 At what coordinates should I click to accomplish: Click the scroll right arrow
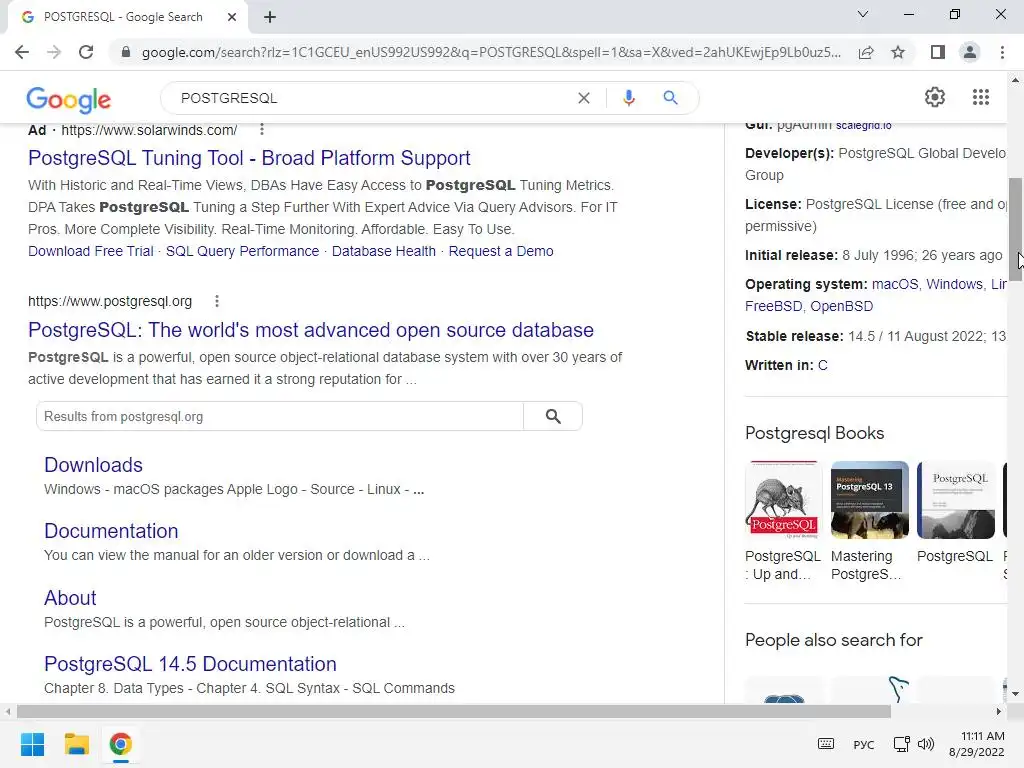(998, 711)
